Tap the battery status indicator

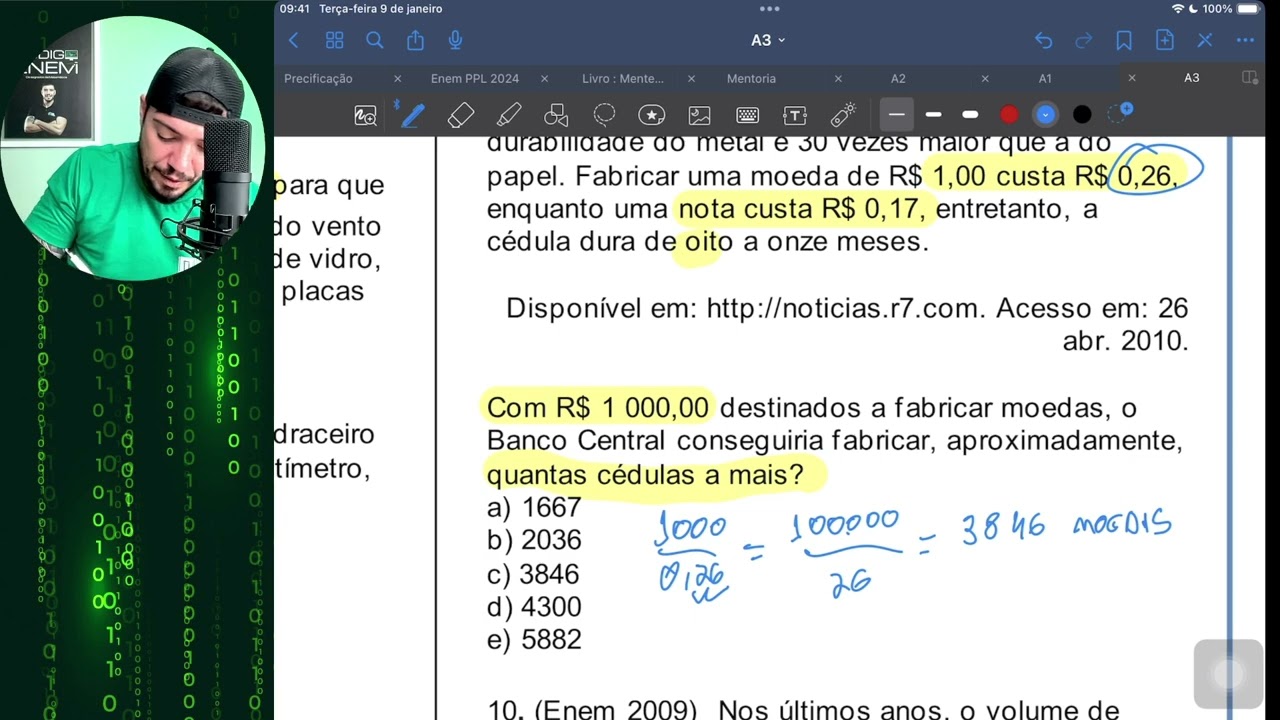coord(1250,8)
